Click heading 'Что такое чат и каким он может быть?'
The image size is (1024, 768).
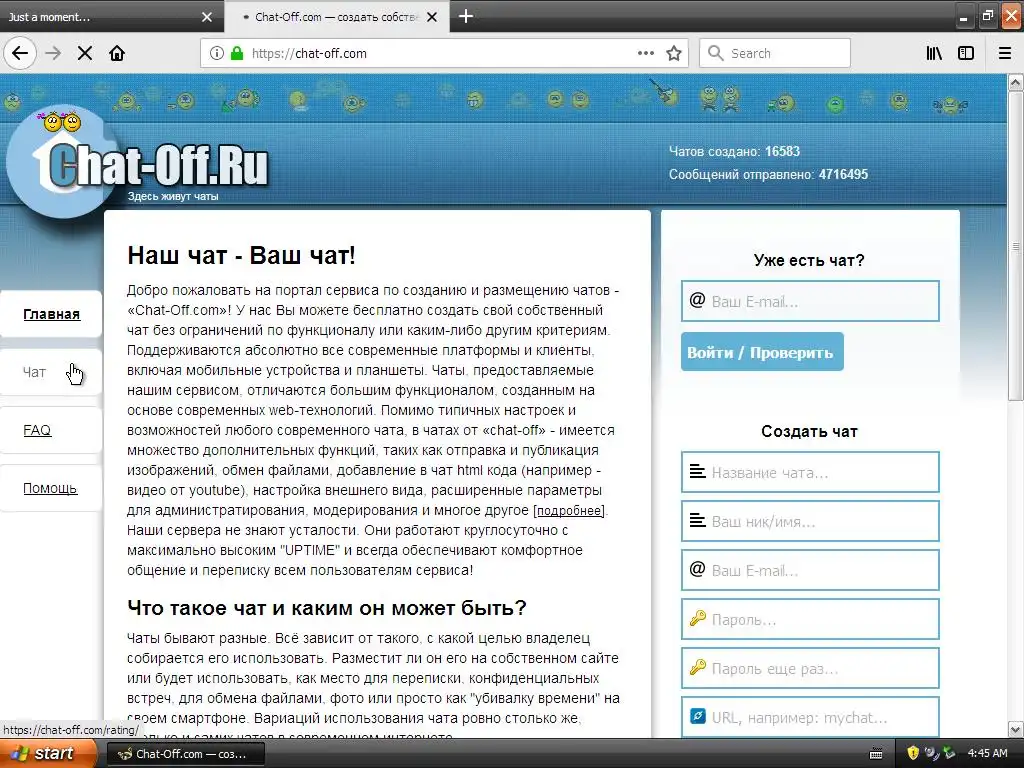[327, 608]
